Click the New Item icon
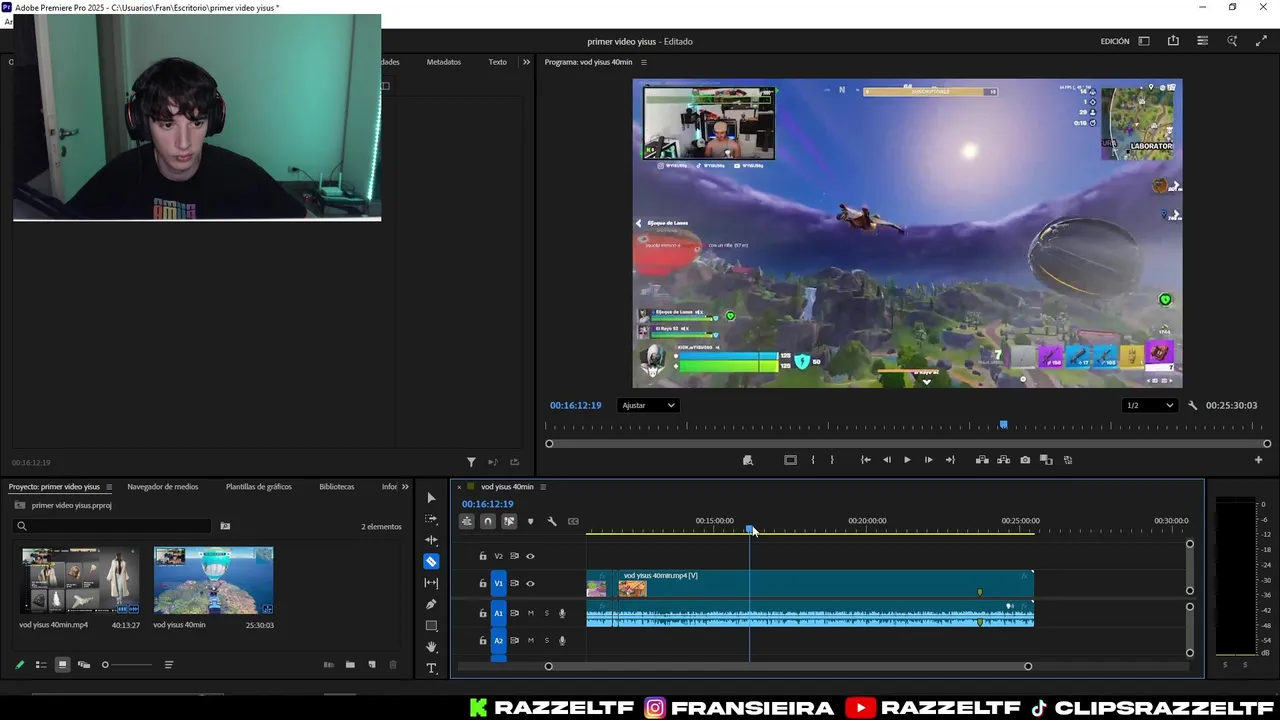The width and height of the screenshot is (1280, 720). (x=371, y=665)
